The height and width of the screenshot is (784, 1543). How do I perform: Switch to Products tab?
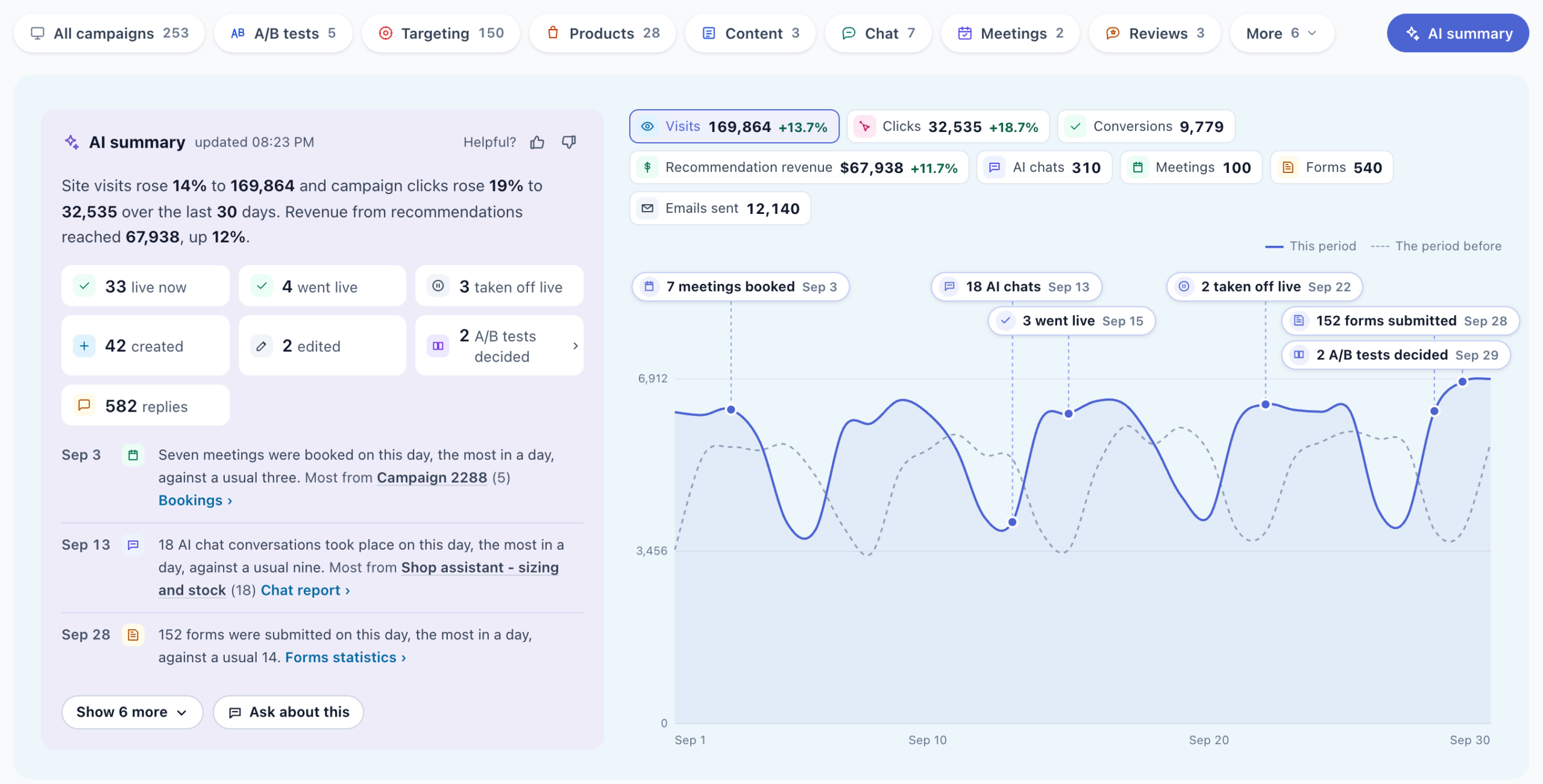[602, 33]
